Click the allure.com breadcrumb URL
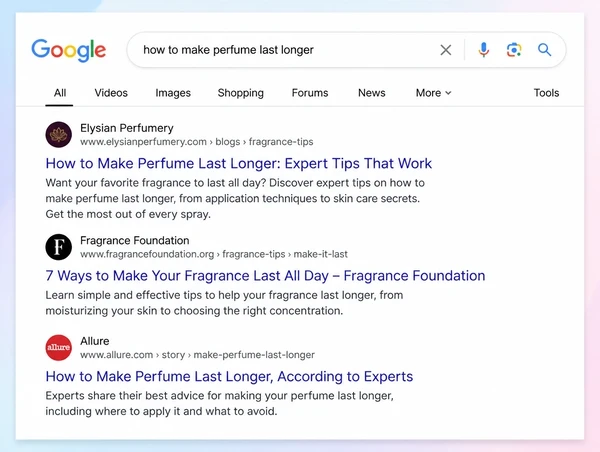600x452 pixels. pos(197,355)
